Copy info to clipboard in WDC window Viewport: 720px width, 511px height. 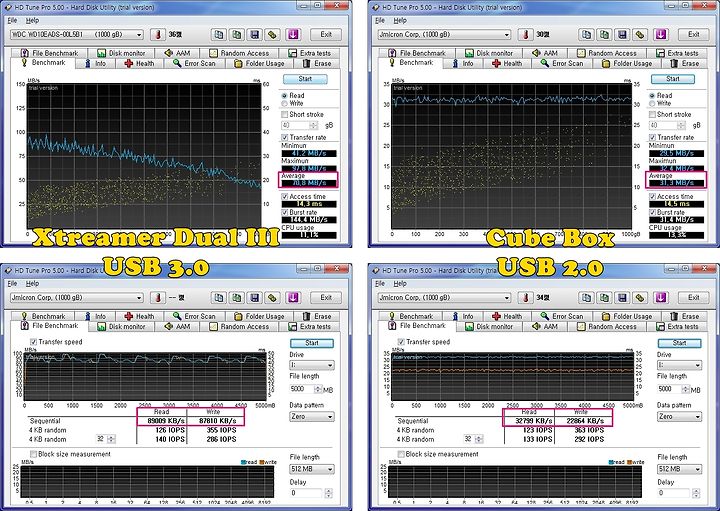(219, 35)
